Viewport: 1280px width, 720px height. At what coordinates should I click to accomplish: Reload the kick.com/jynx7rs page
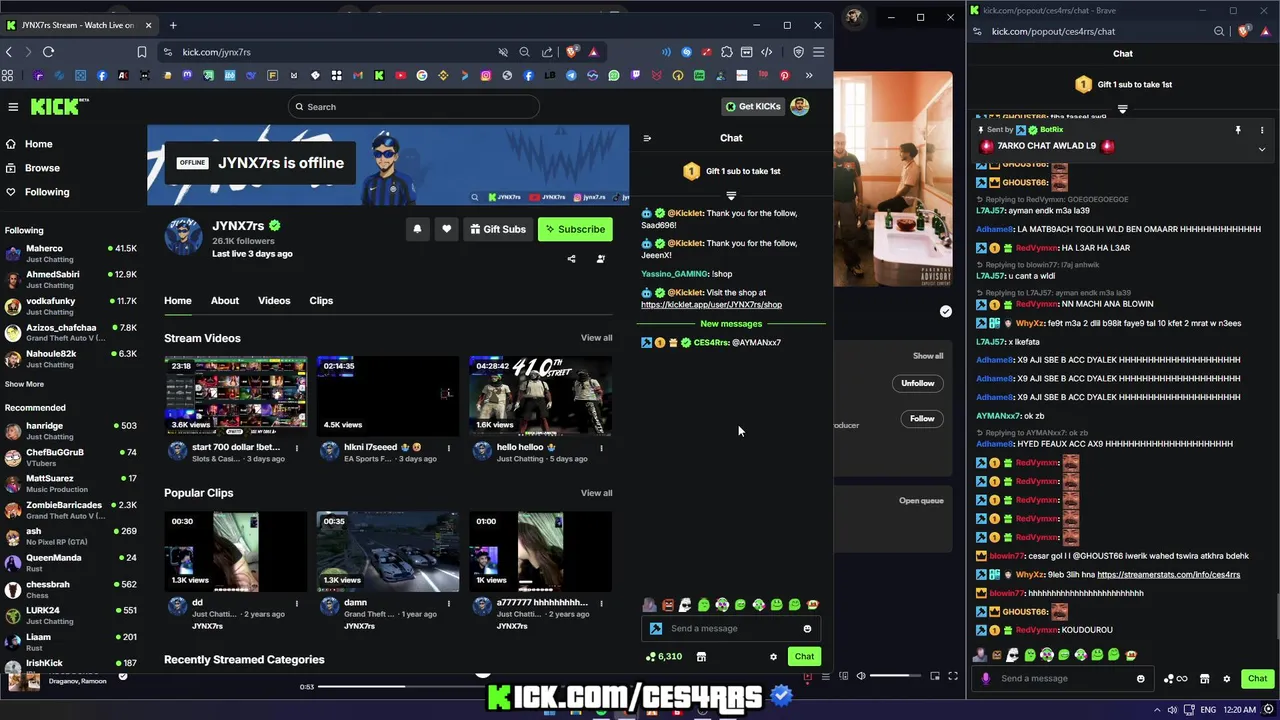[48, 52]
